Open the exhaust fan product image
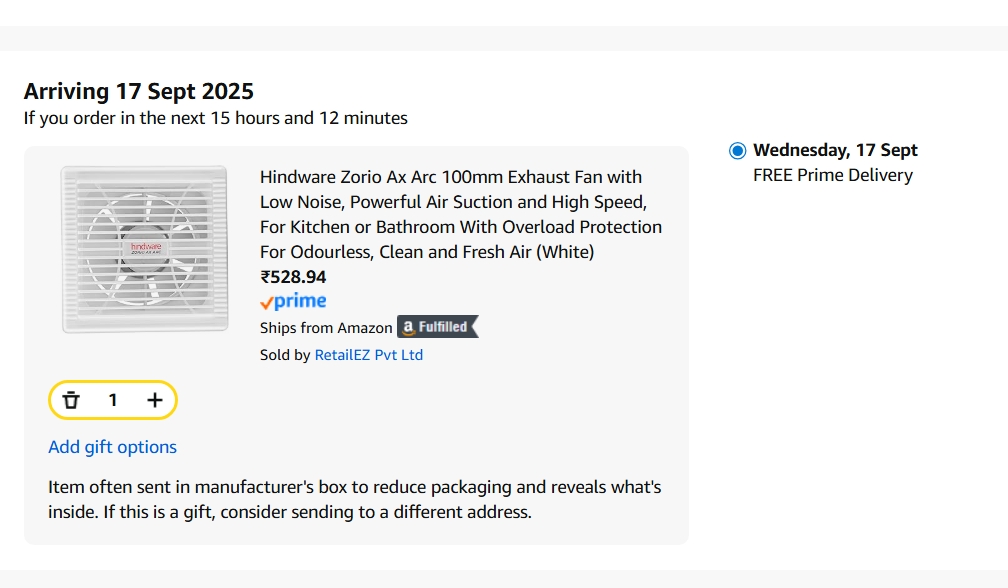The width and height of the screenshot is (1008, 588). 144,248
